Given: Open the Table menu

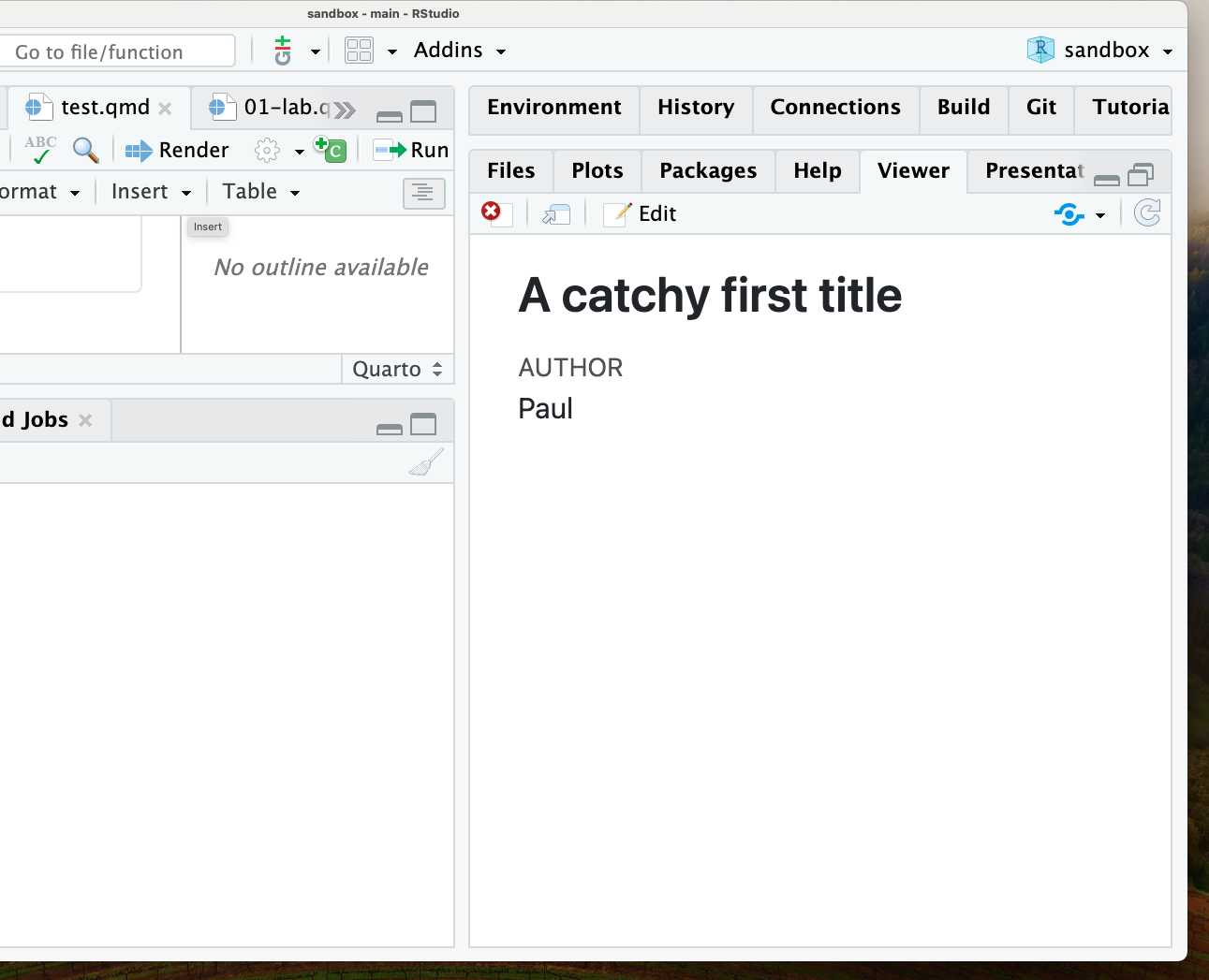Looking at the screenshot, I should (260, 192).
